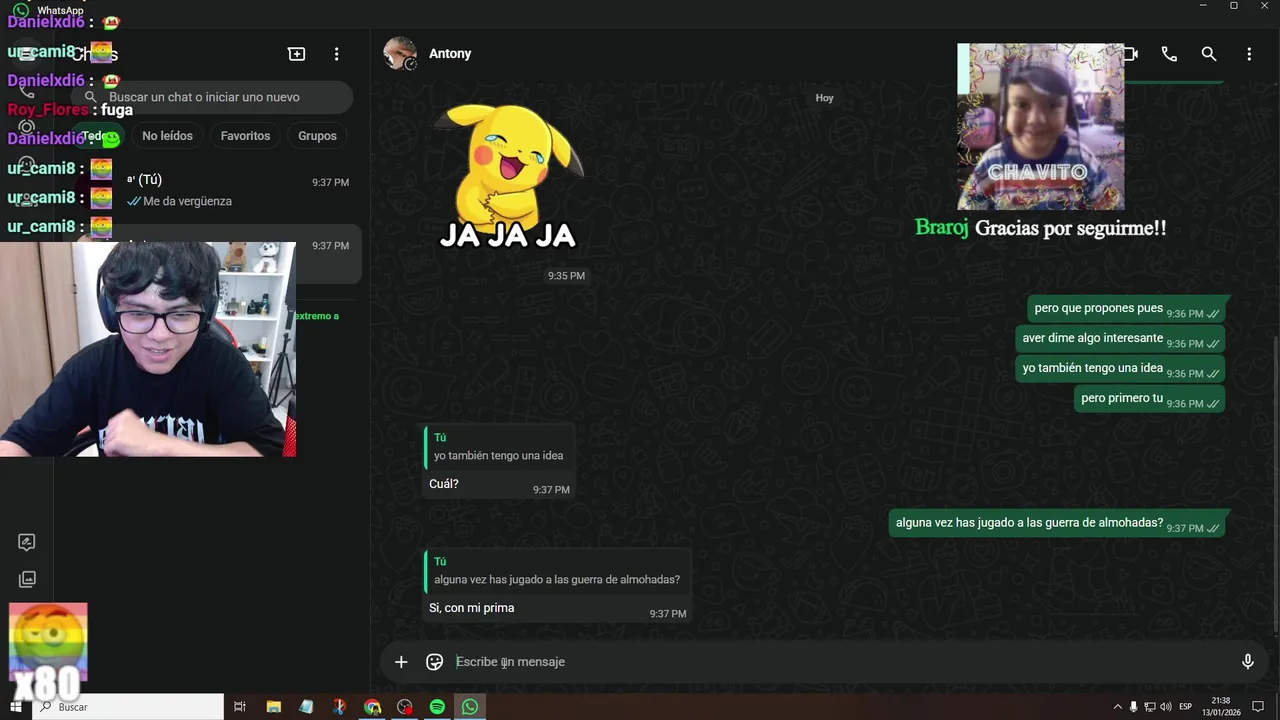Select sent message yo también tengo una idea
The height and width of the screenshot is (720, 1280).
click(1120, 369)
